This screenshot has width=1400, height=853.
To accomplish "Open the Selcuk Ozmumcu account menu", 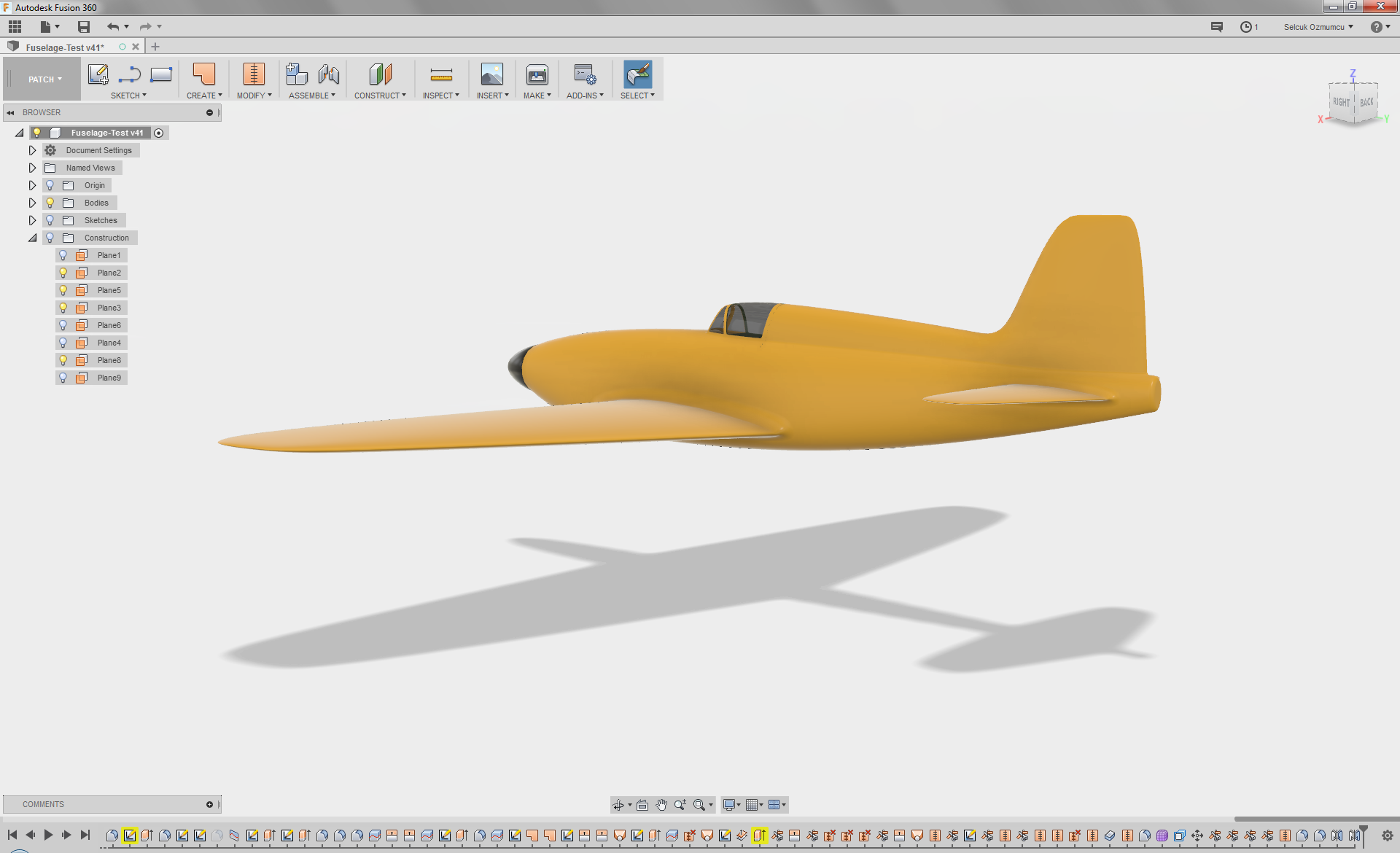I will click(1318, 27).
